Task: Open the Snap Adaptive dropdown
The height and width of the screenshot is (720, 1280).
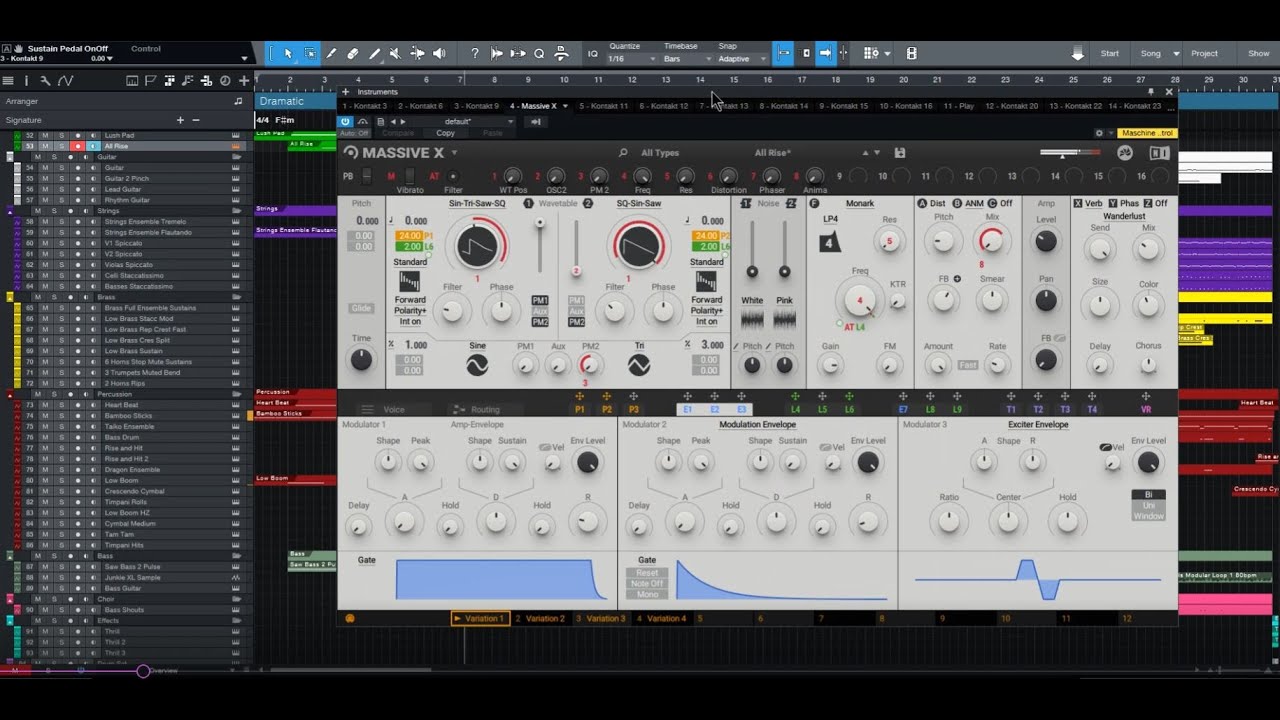Action: pyautogui.click(x=740, y=59)
